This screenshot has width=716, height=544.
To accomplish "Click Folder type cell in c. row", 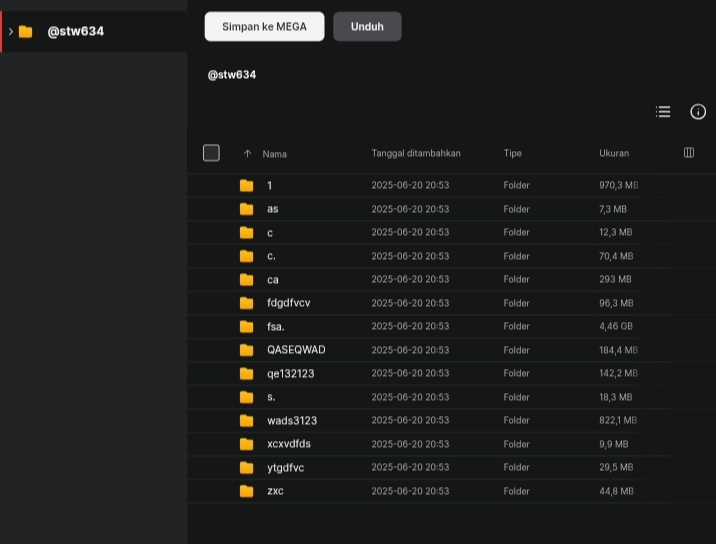I will pos(516,256).
